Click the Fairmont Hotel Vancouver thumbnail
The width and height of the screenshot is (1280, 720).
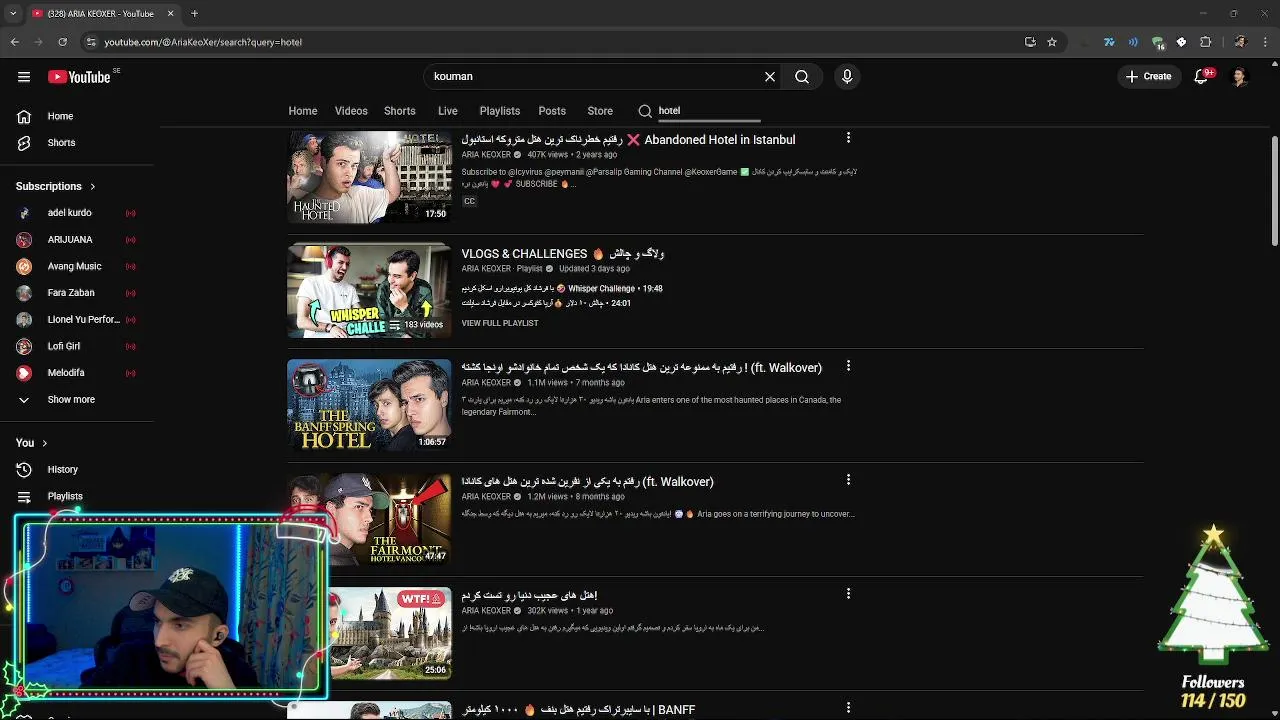point(369,519)
